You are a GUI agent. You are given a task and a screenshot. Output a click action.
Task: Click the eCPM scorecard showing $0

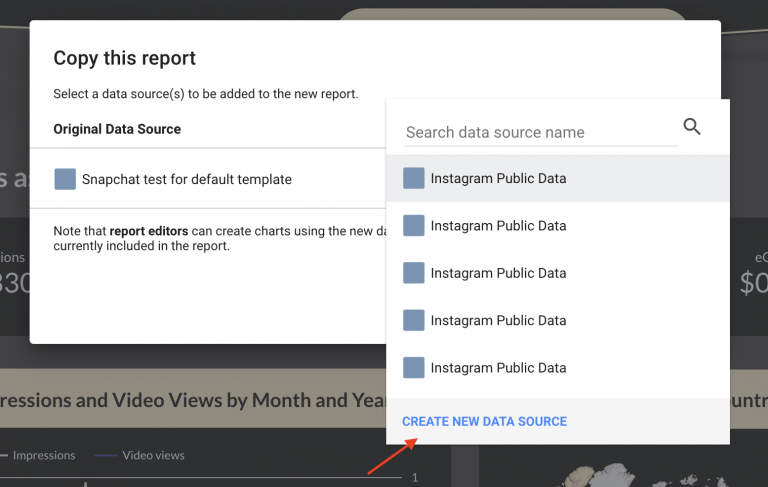[753, 274]
